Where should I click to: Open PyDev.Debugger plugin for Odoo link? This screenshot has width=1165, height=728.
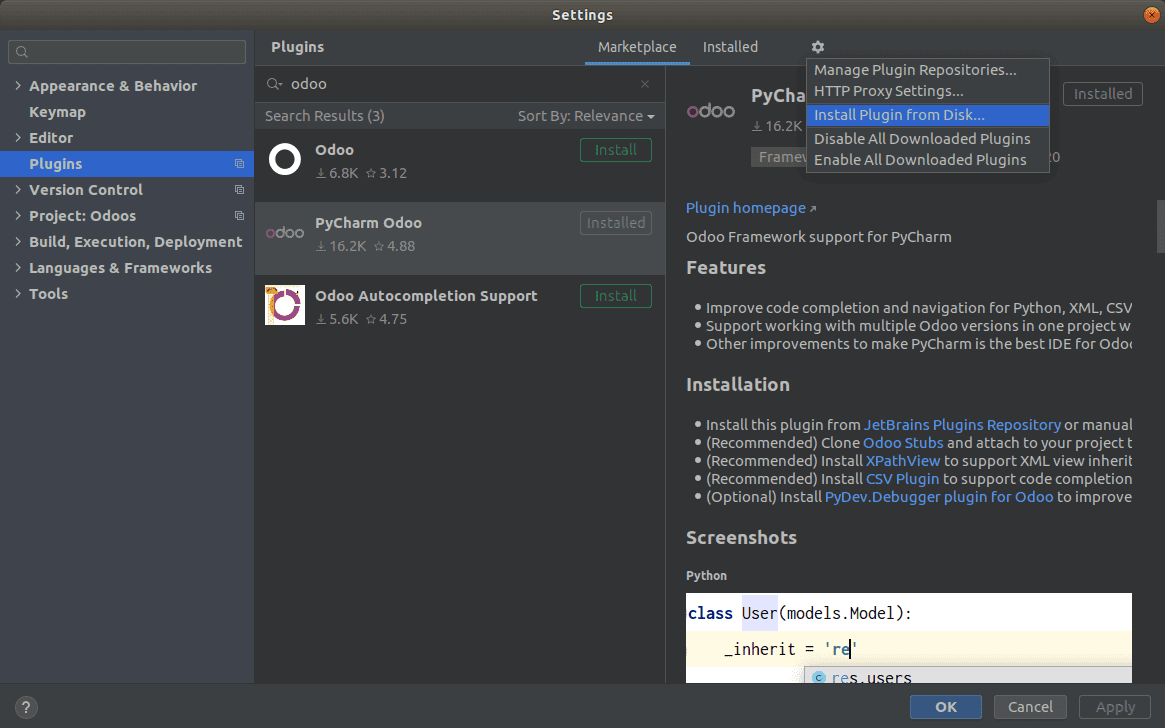[x=938, y=497]
